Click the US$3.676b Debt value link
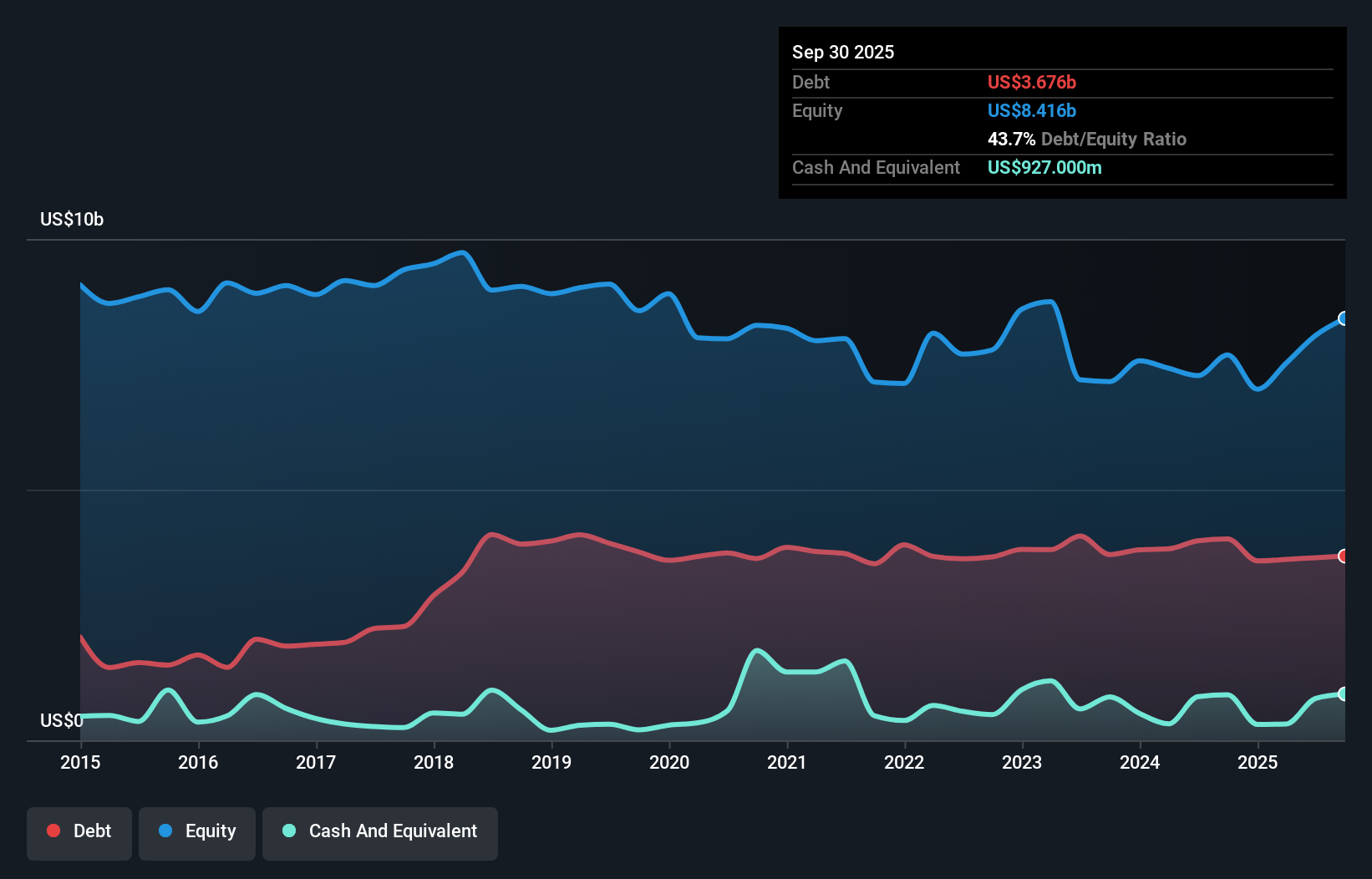This screenshot has width=1372, height=879. pos(1032,83)
